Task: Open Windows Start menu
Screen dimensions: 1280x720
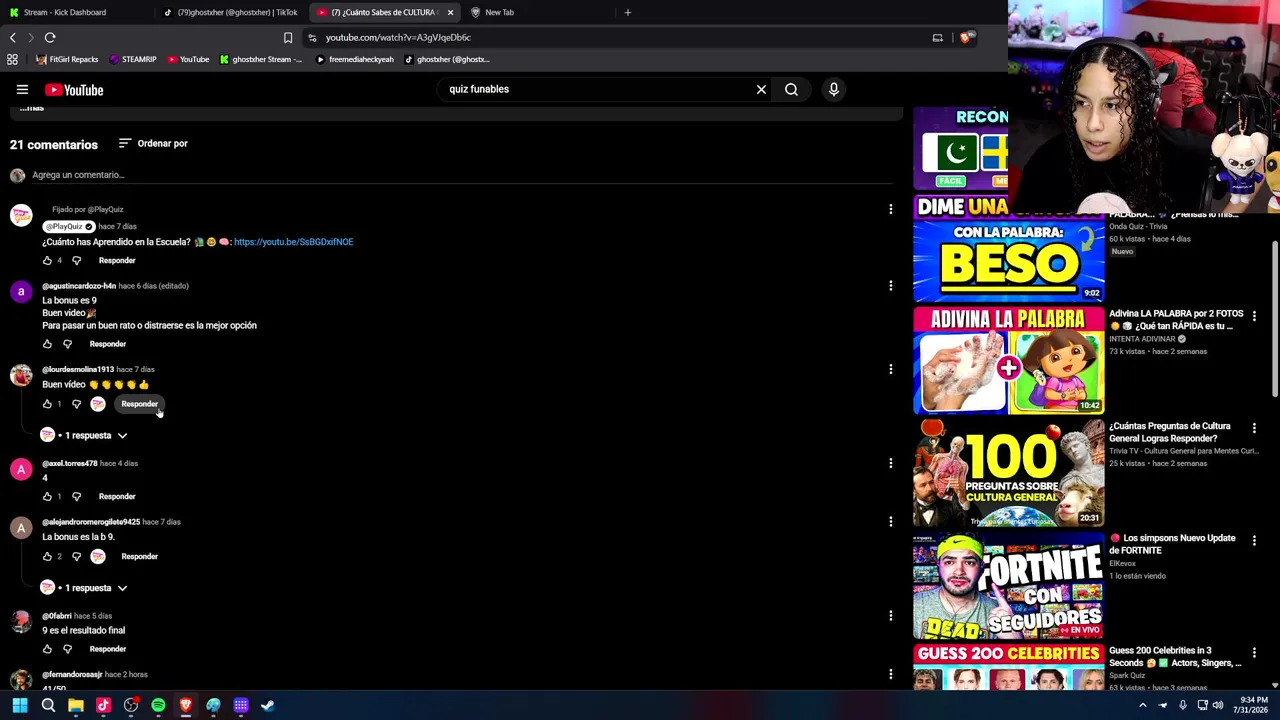Action: click(x=20, y=705)
